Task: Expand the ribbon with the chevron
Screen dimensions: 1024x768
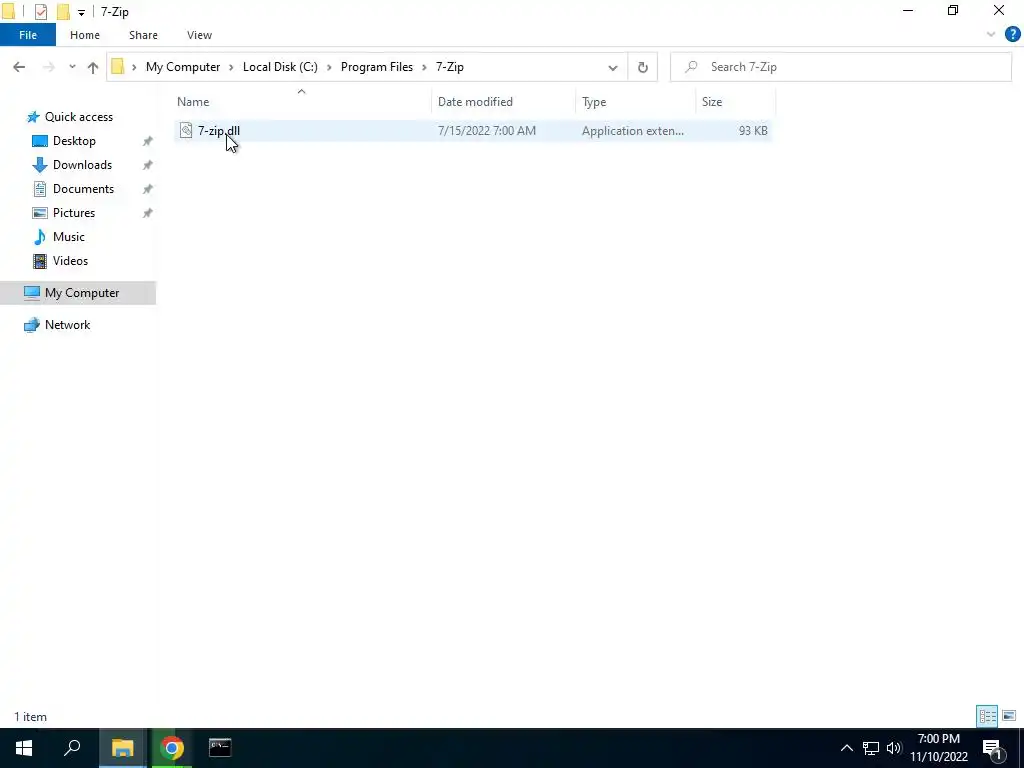Action: click(x=991, y=35)
